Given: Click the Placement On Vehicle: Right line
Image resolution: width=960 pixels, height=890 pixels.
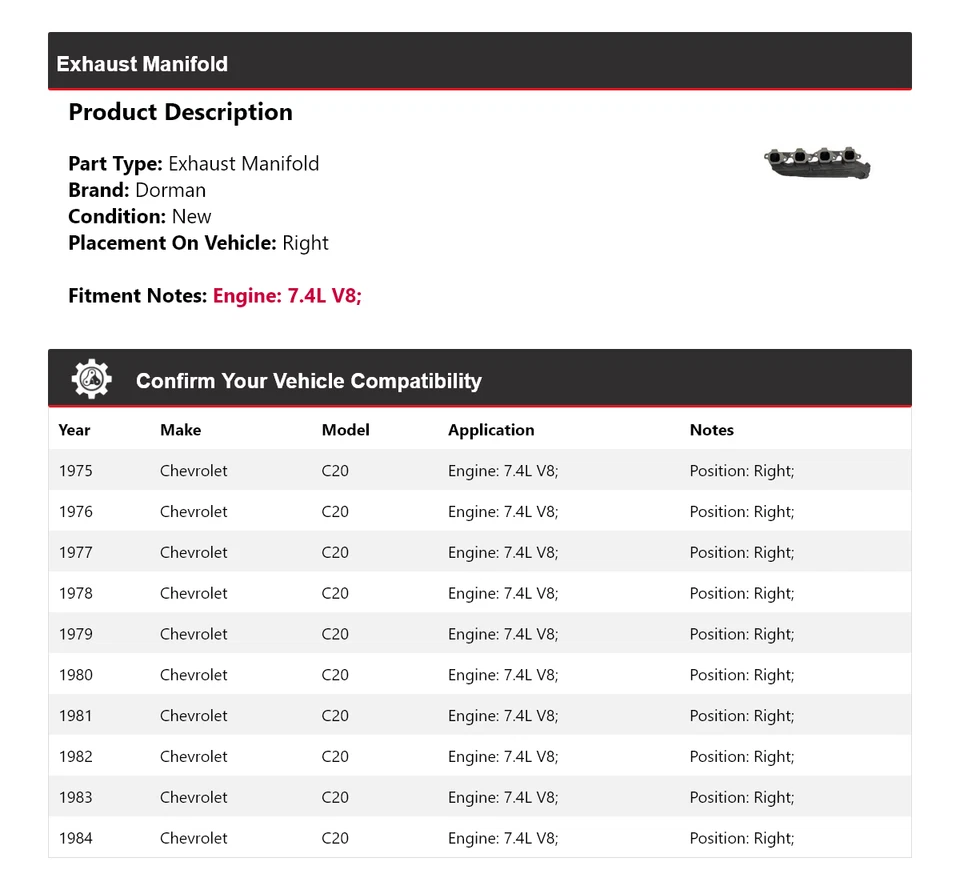Looking at the screenshot, I should [198, 243].
